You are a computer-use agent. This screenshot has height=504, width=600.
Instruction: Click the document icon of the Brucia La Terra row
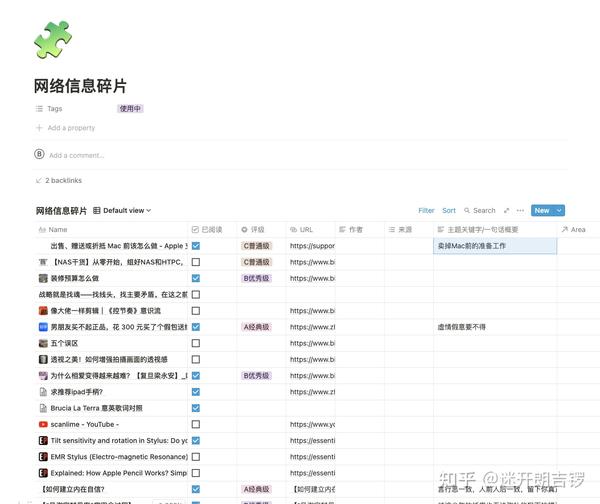[43, 408]
